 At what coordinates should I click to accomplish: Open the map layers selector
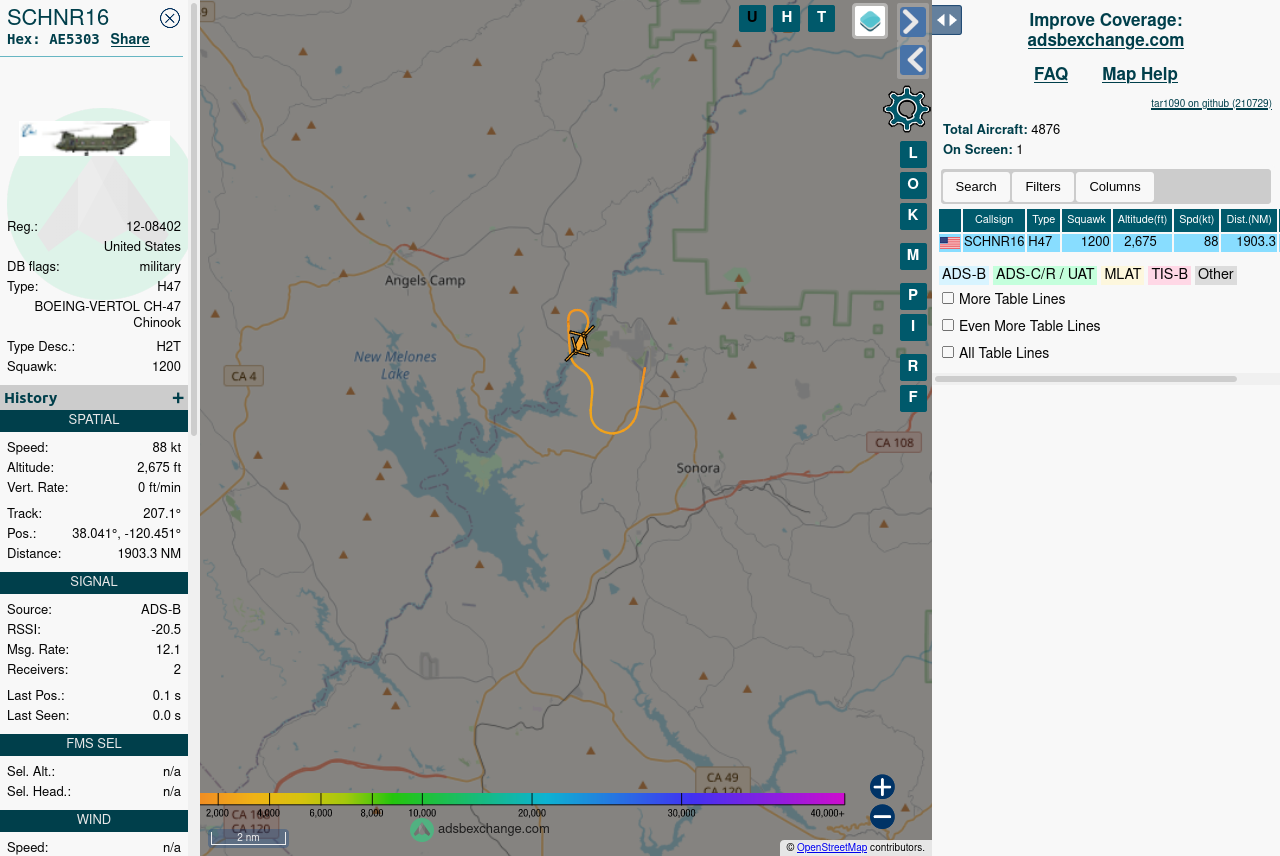click(x=870, y=21)
